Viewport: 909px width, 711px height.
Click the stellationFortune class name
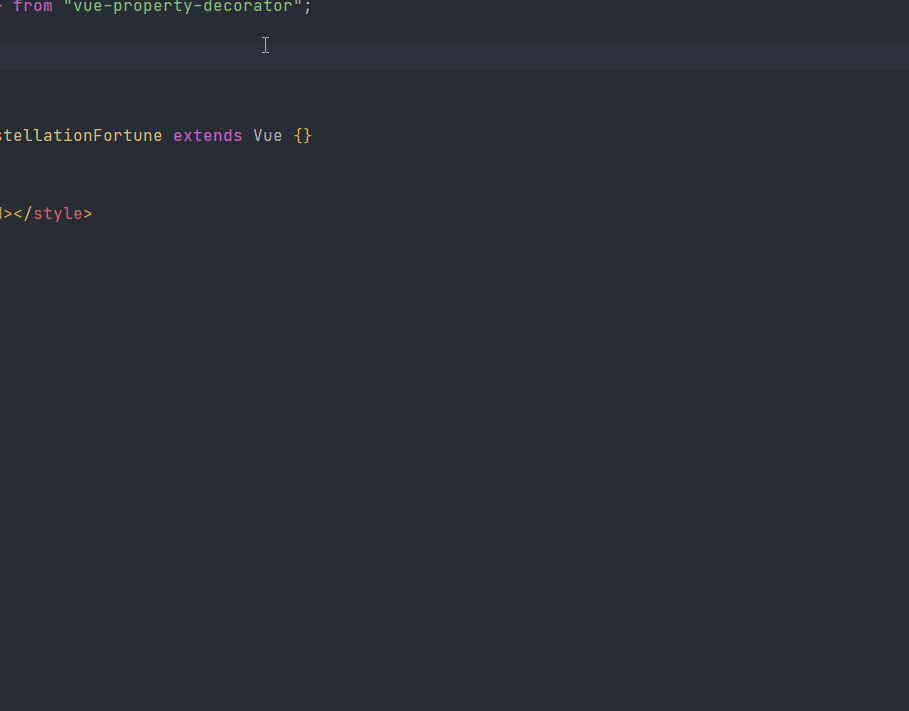point(80,135)
